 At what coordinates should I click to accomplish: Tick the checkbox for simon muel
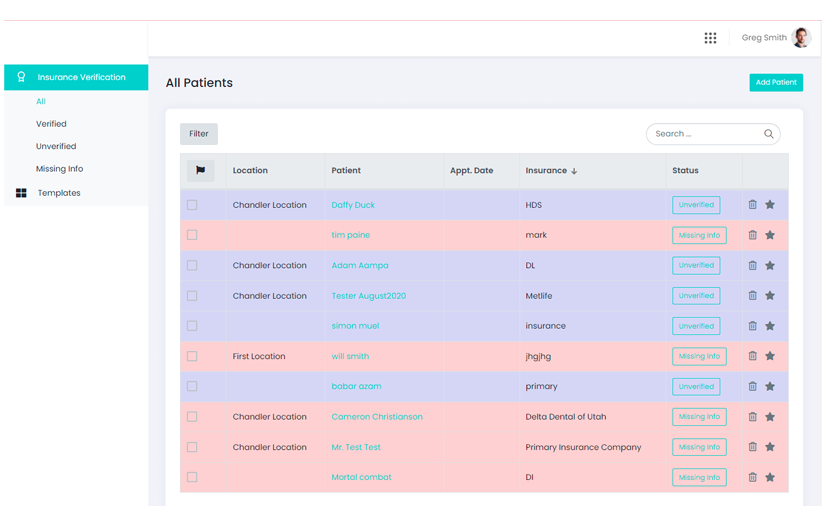pyautogui.click(x=192, y=326)
